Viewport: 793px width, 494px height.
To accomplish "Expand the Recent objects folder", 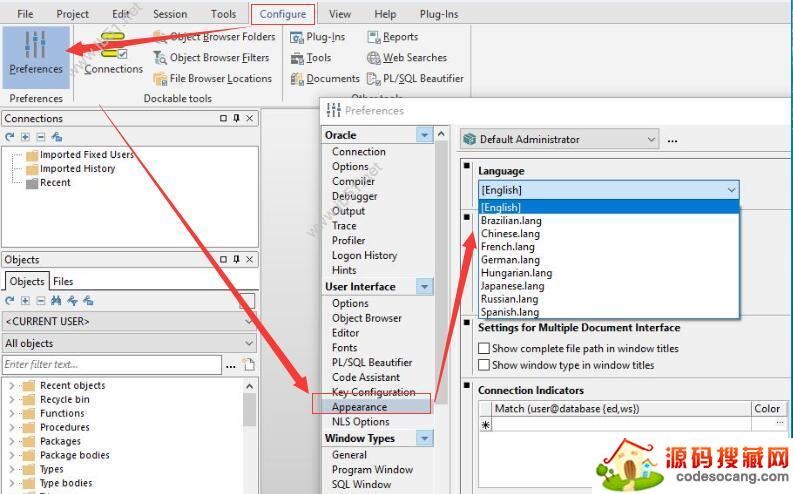I will (12, 386).
